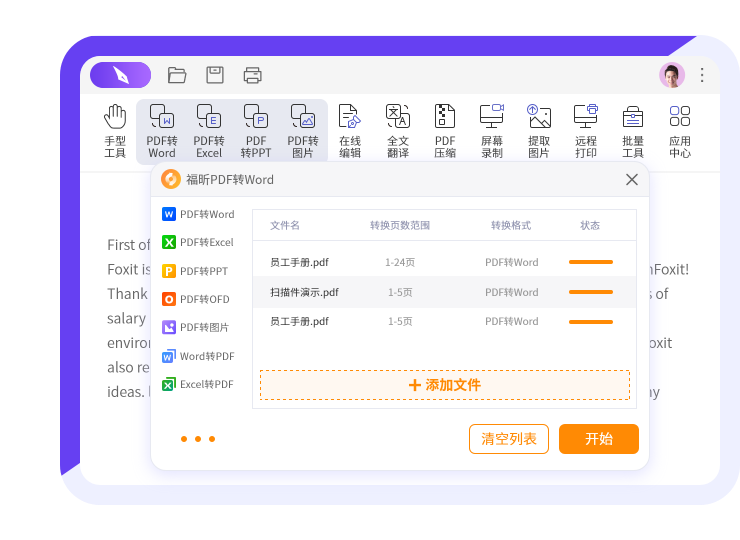Open 全文翻译 translation tool
Image resolution: width=740 pixels, height=540 pixels.
point(398,131)
